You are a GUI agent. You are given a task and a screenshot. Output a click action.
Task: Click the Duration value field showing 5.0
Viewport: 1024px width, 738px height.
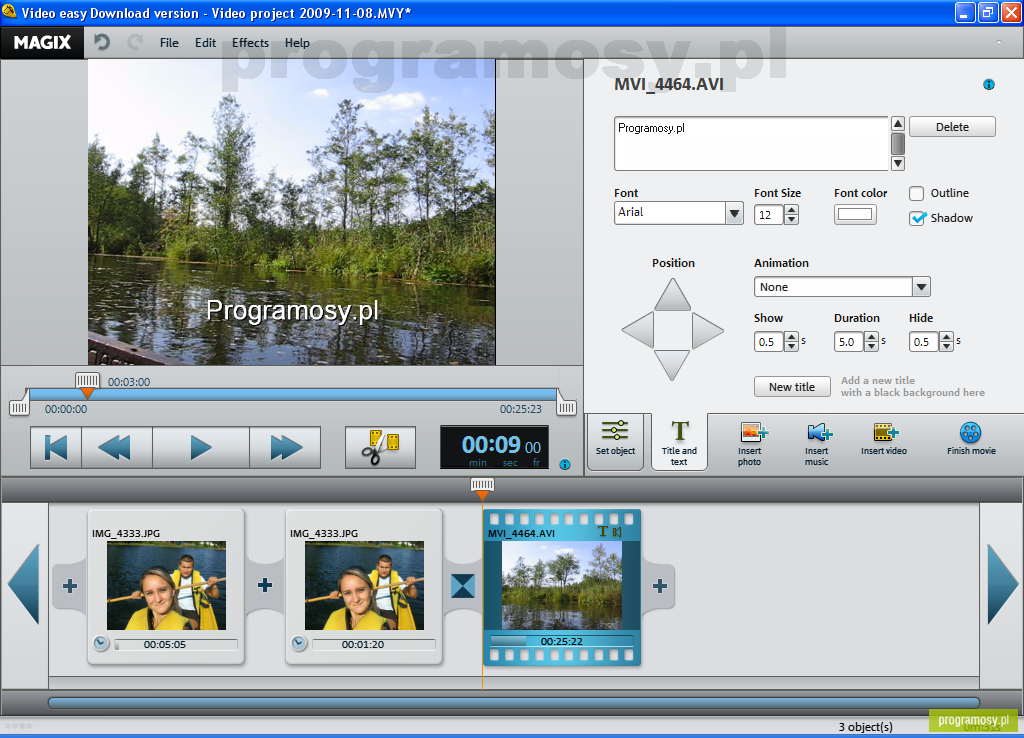tap(849, 342)
